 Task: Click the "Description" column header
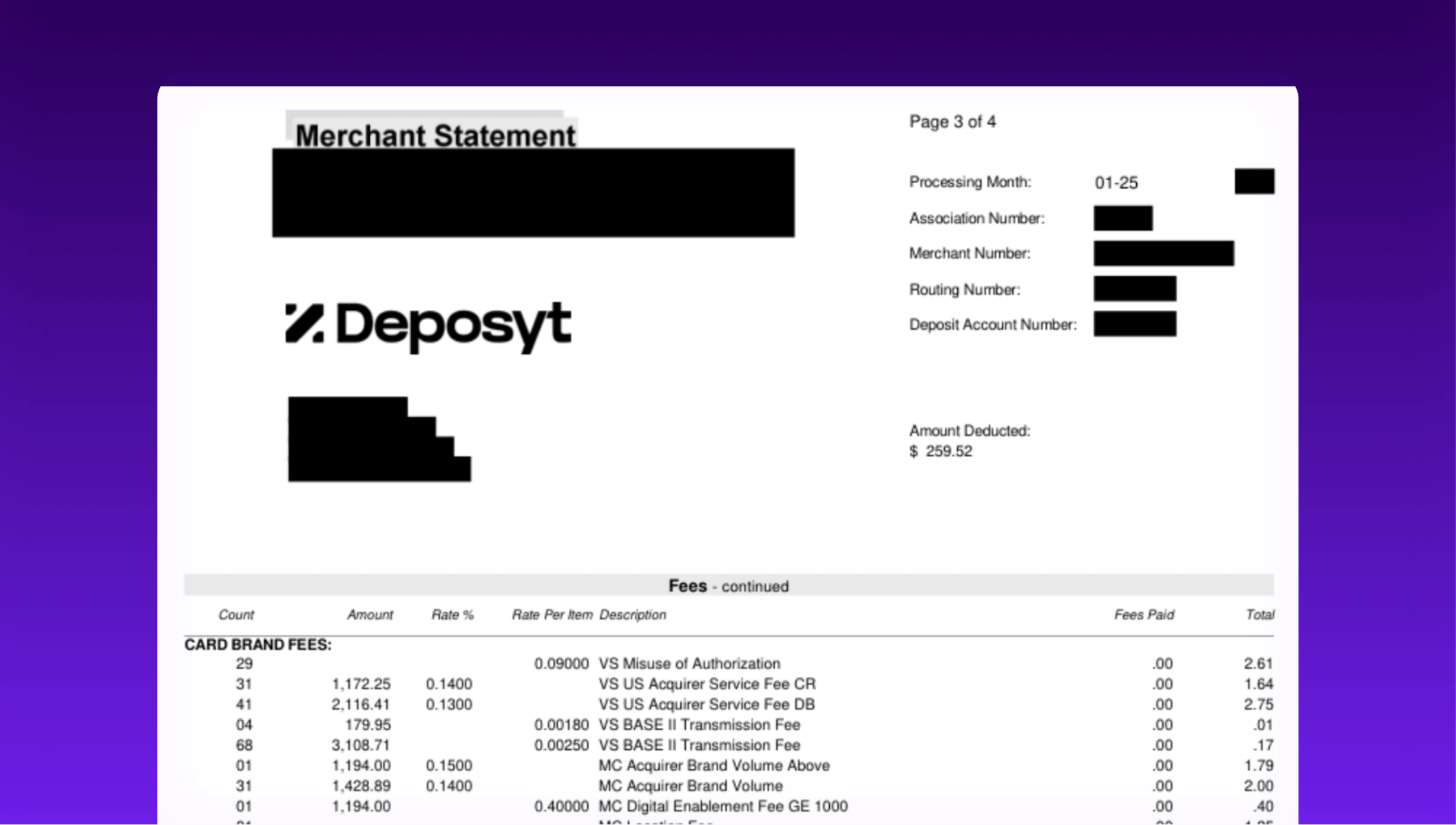632,615
